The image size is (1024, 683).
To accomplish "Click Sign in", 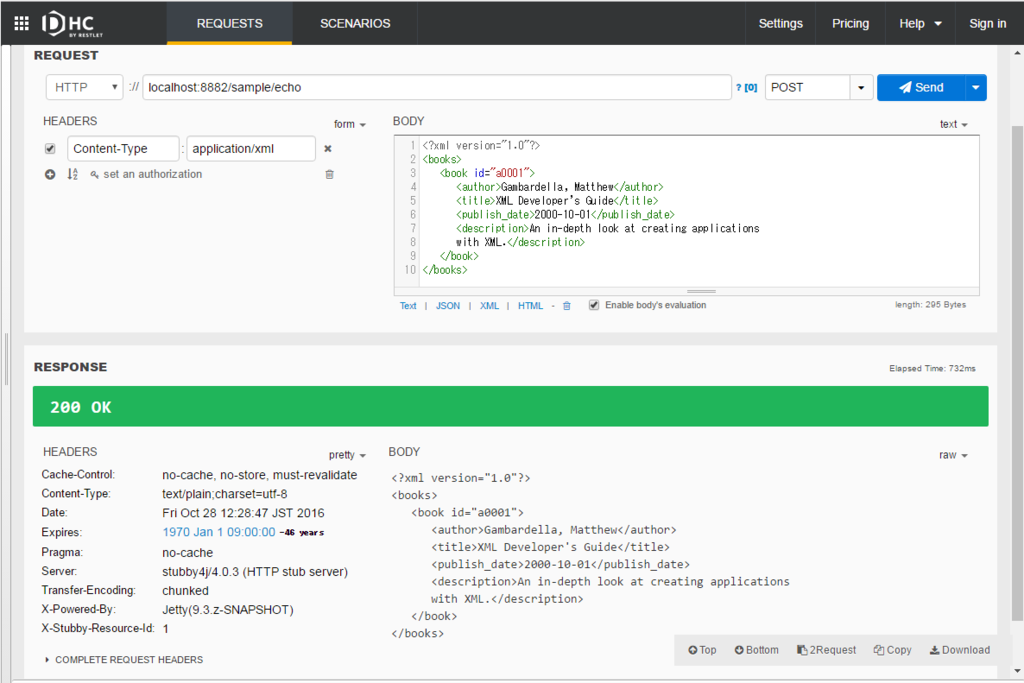I will tap(987, 24).
